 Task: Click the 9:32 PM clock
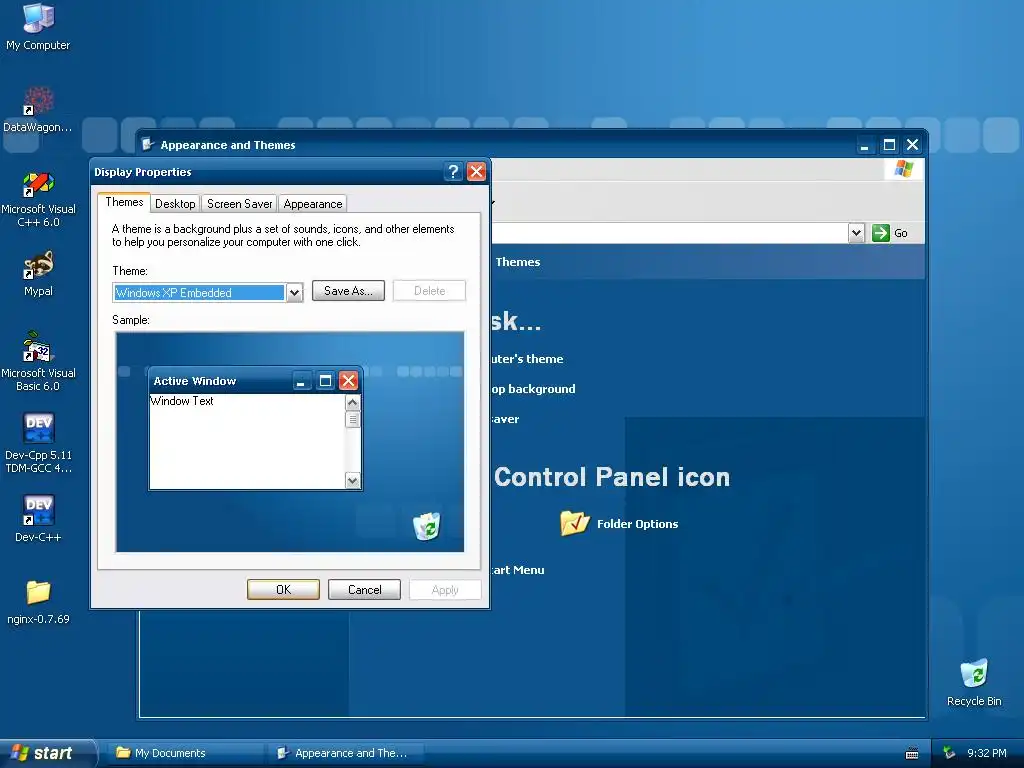(x=986, y=753)
